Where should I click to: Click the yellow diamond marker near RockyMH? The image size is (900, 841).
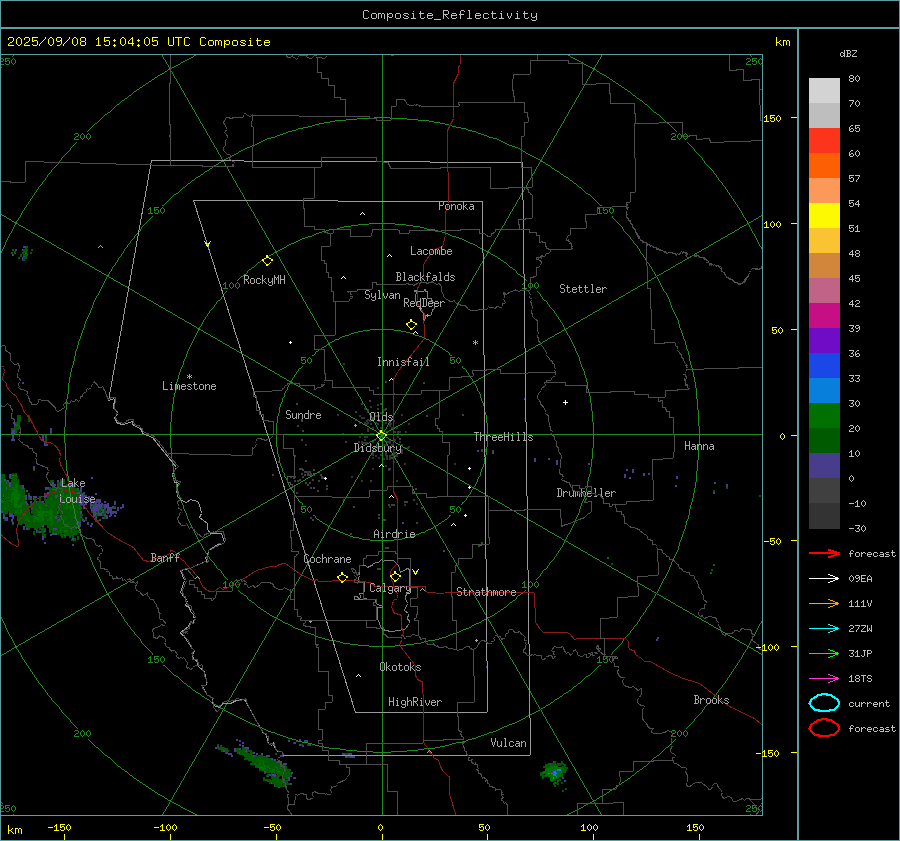click(x=267, y=261)
